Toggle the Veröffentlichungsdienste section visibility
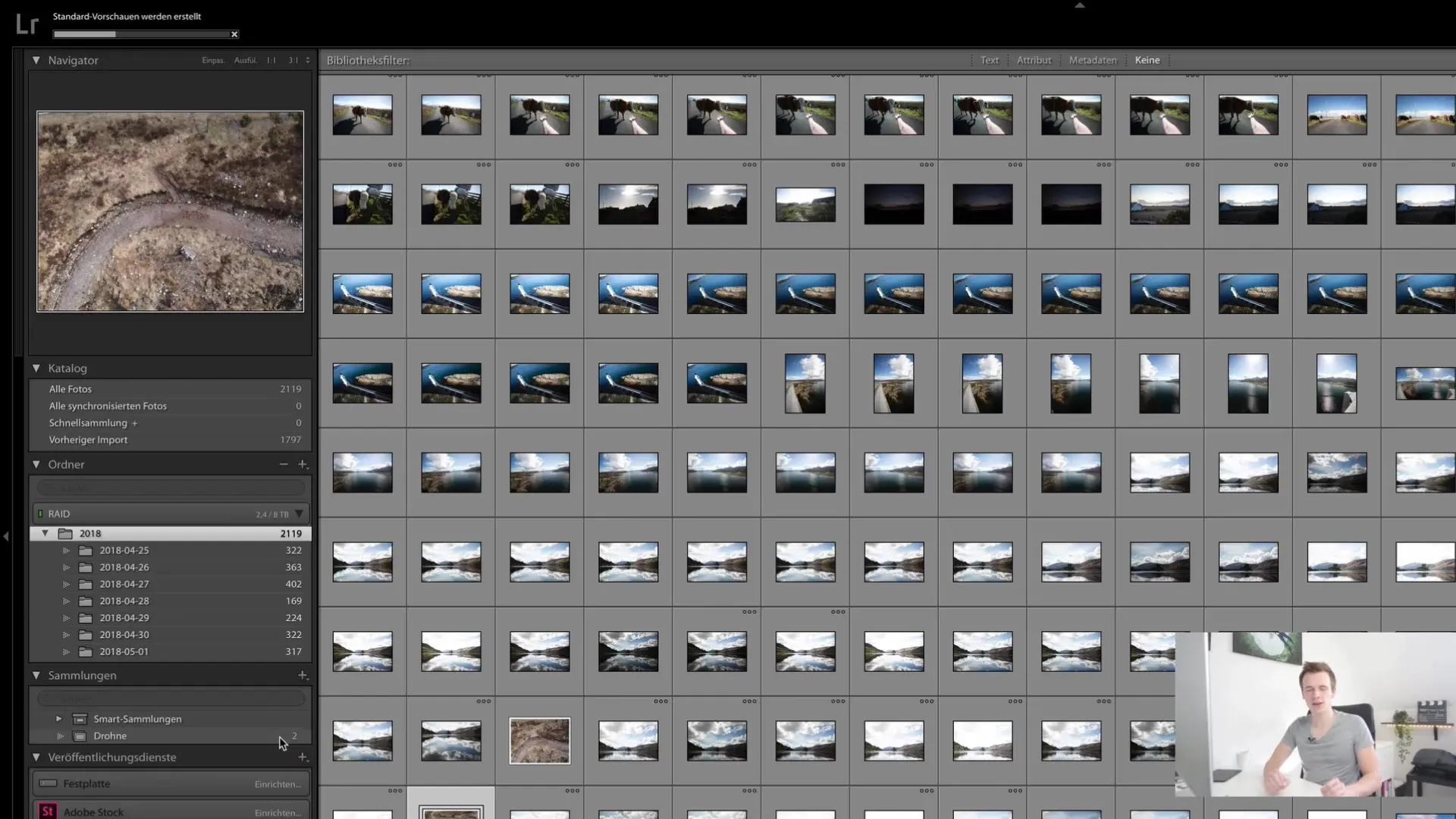The image size is (1456, 819). pos(35,757)
